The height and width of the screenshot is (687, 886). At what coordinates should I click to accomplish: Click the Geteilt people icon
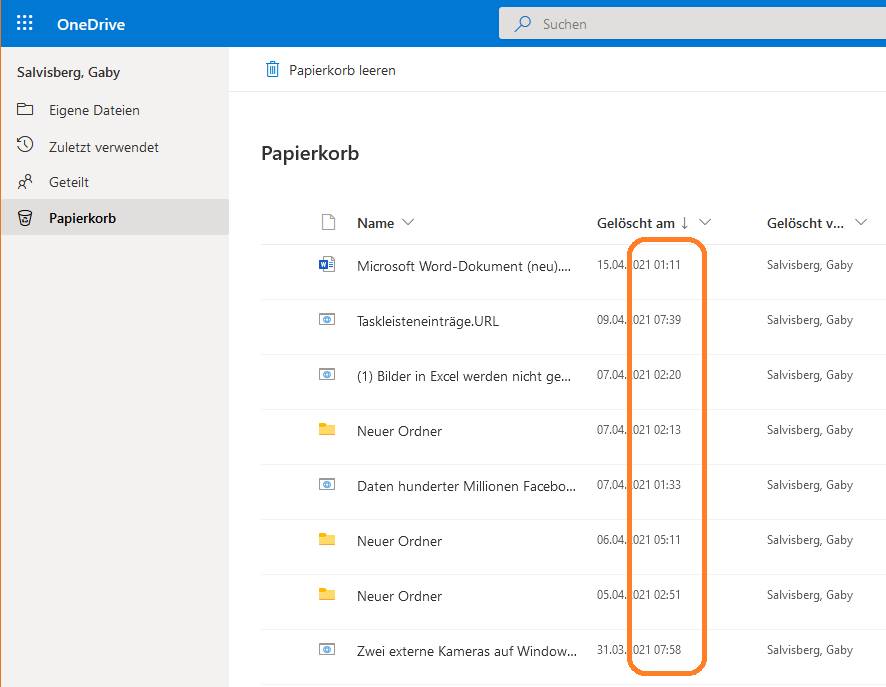[x=26, y=182]
